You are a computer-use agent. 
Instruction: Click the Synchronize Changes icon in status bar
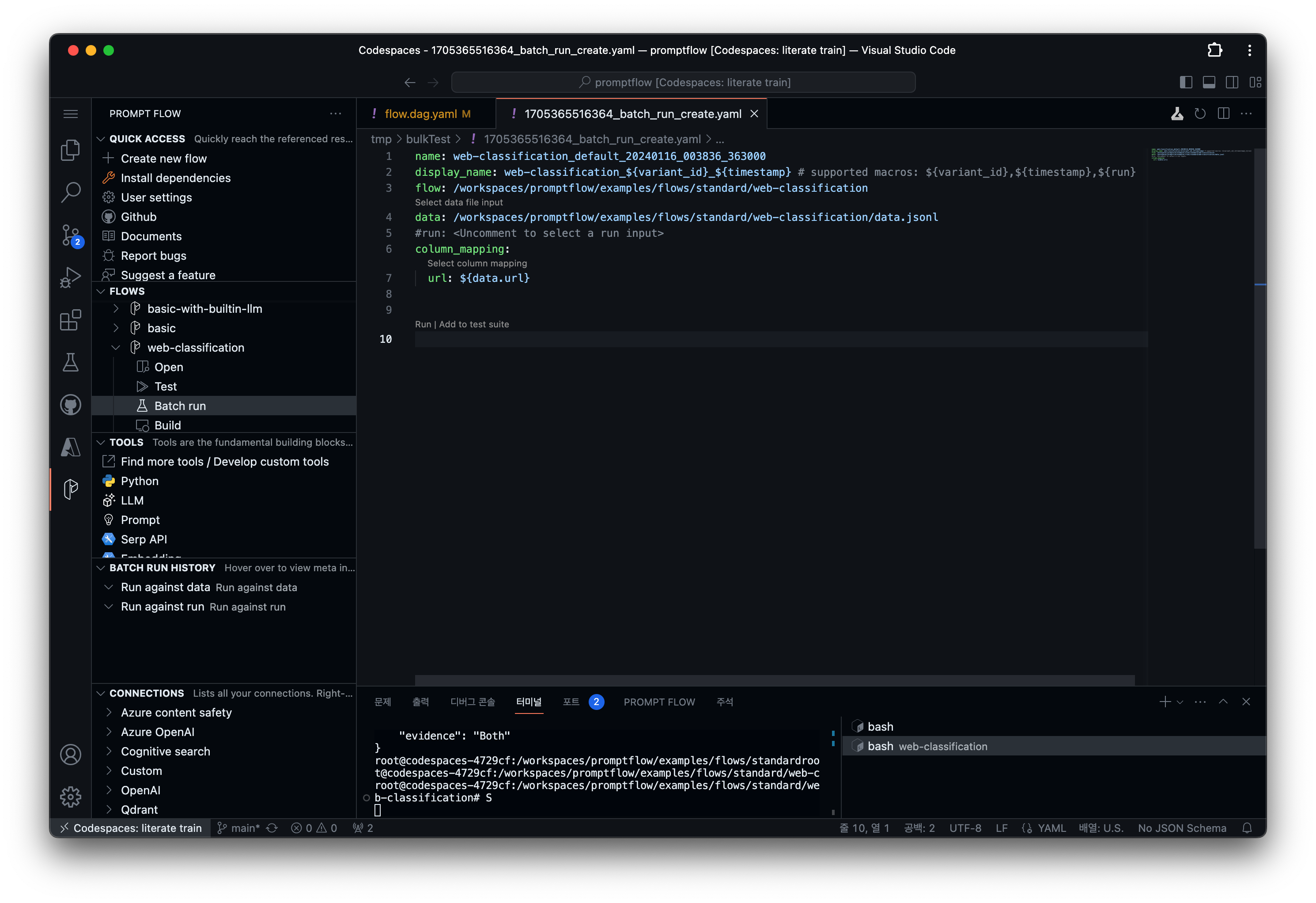pos(272,828)
